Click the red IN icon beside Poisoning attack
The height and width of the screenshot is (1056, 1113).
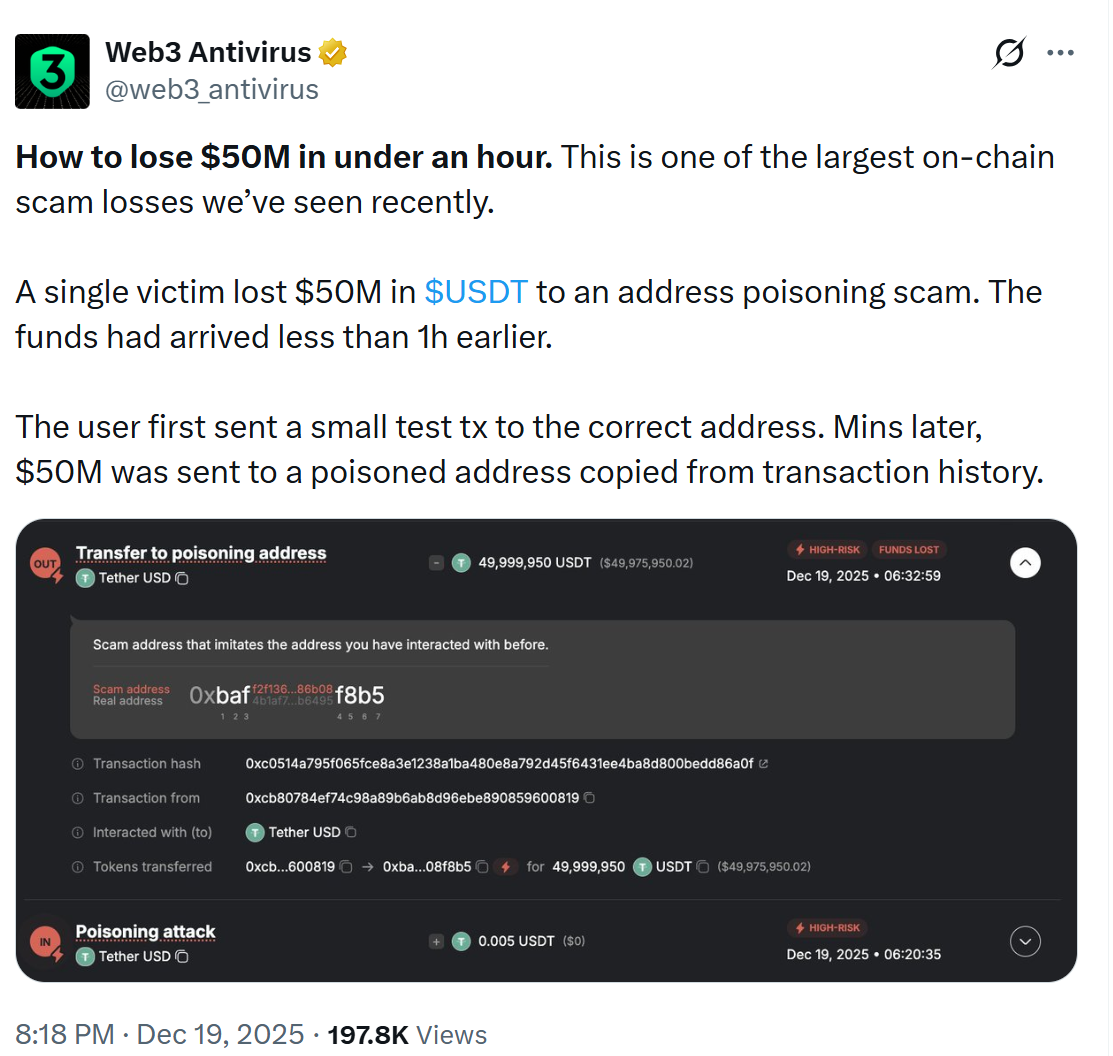[x=43, y=941]
